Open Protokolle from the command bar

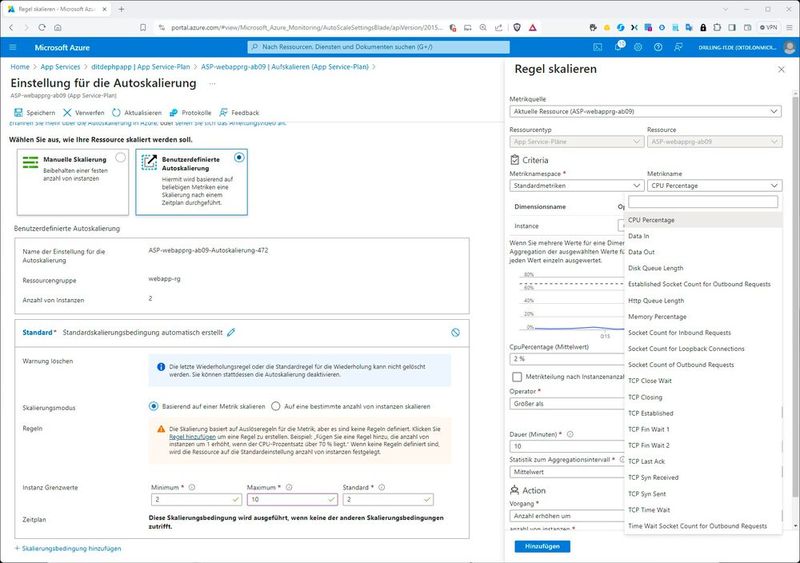(190, 113)
